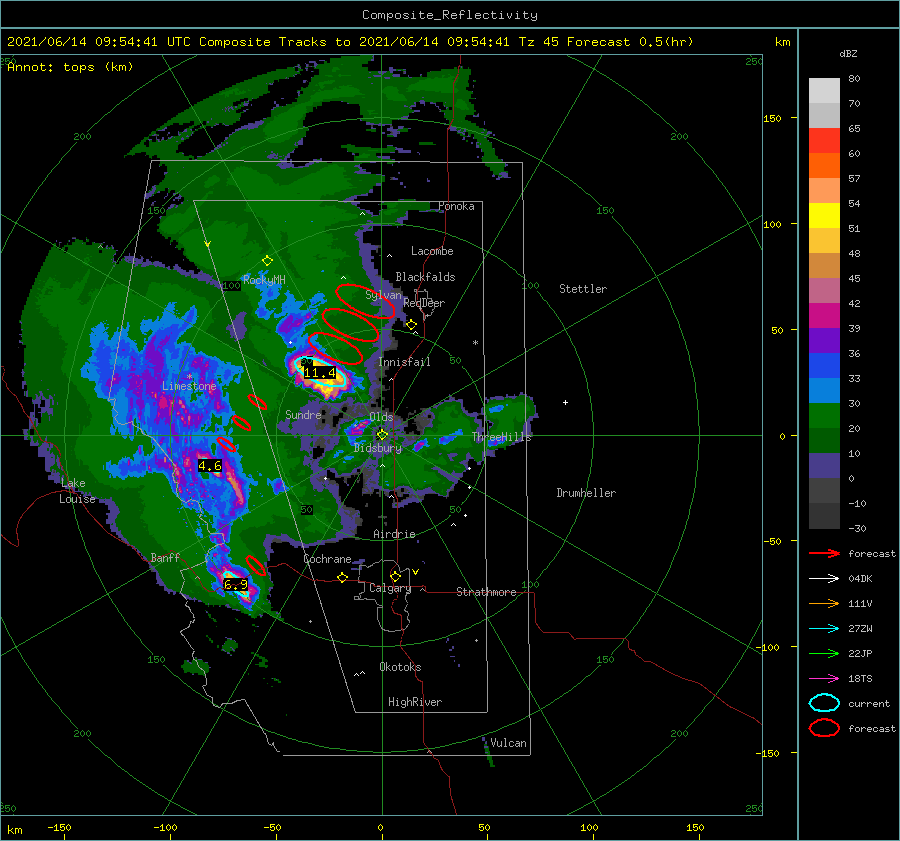
Task: Pick the bright yellow dBZ swatch above 51
Action: point(824,215)
